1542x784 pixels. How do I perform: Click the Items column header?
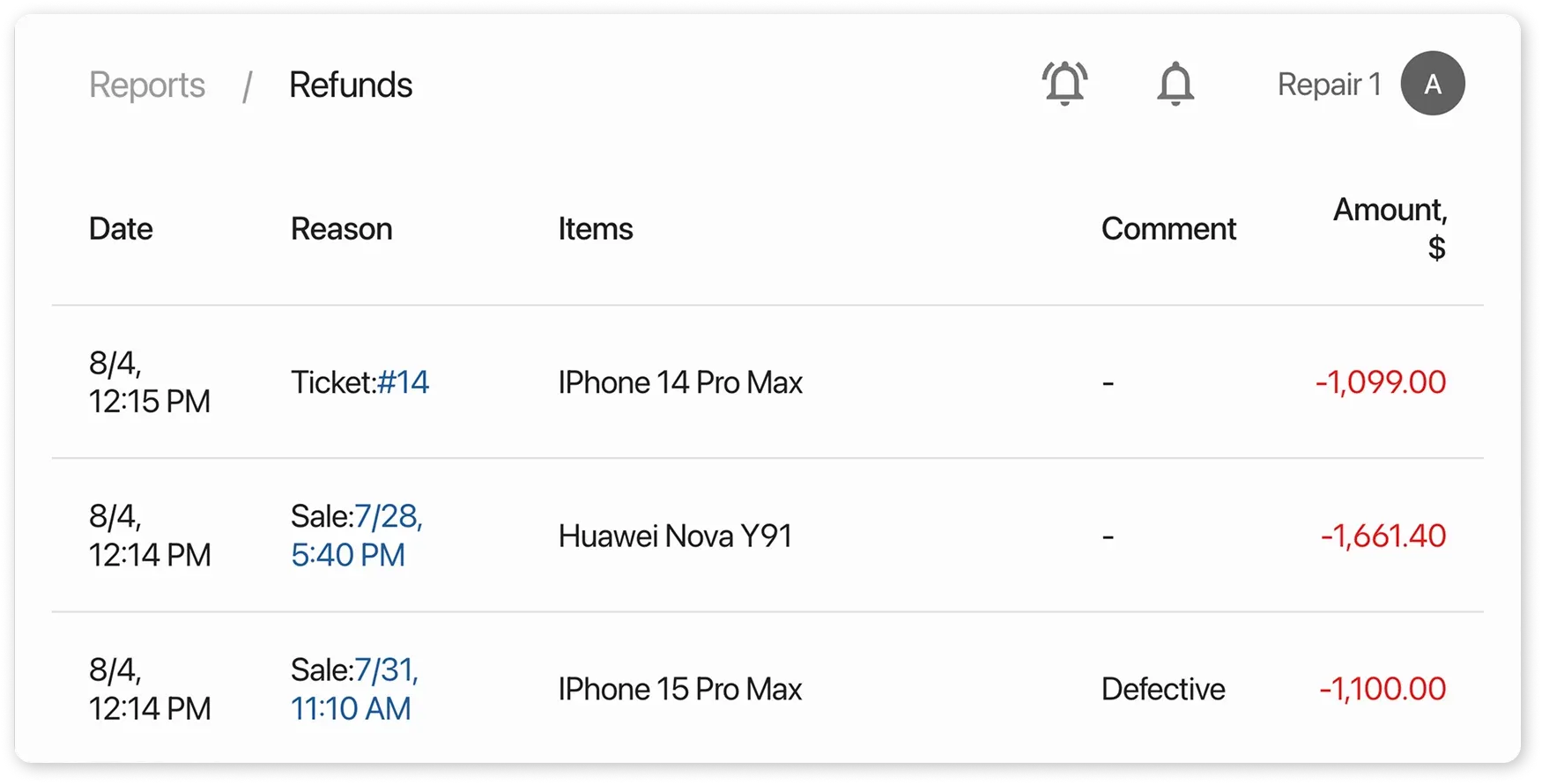pyautogui.click(x=596, y=229)
